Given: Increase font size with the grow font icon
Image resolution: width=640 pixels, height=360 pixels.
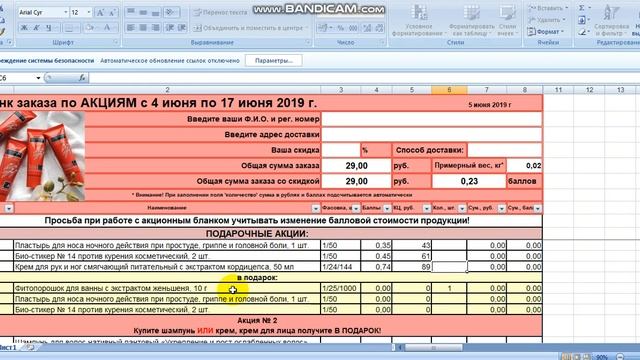Looking at the screenshot, I should [x=100, y=13].
